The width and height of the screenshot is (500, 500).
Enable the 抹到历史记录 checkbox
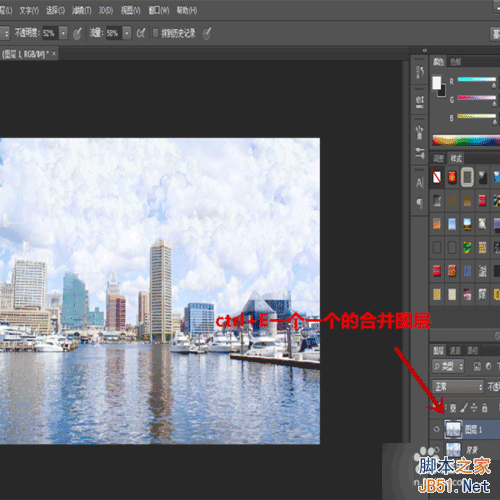coord(155,33)
